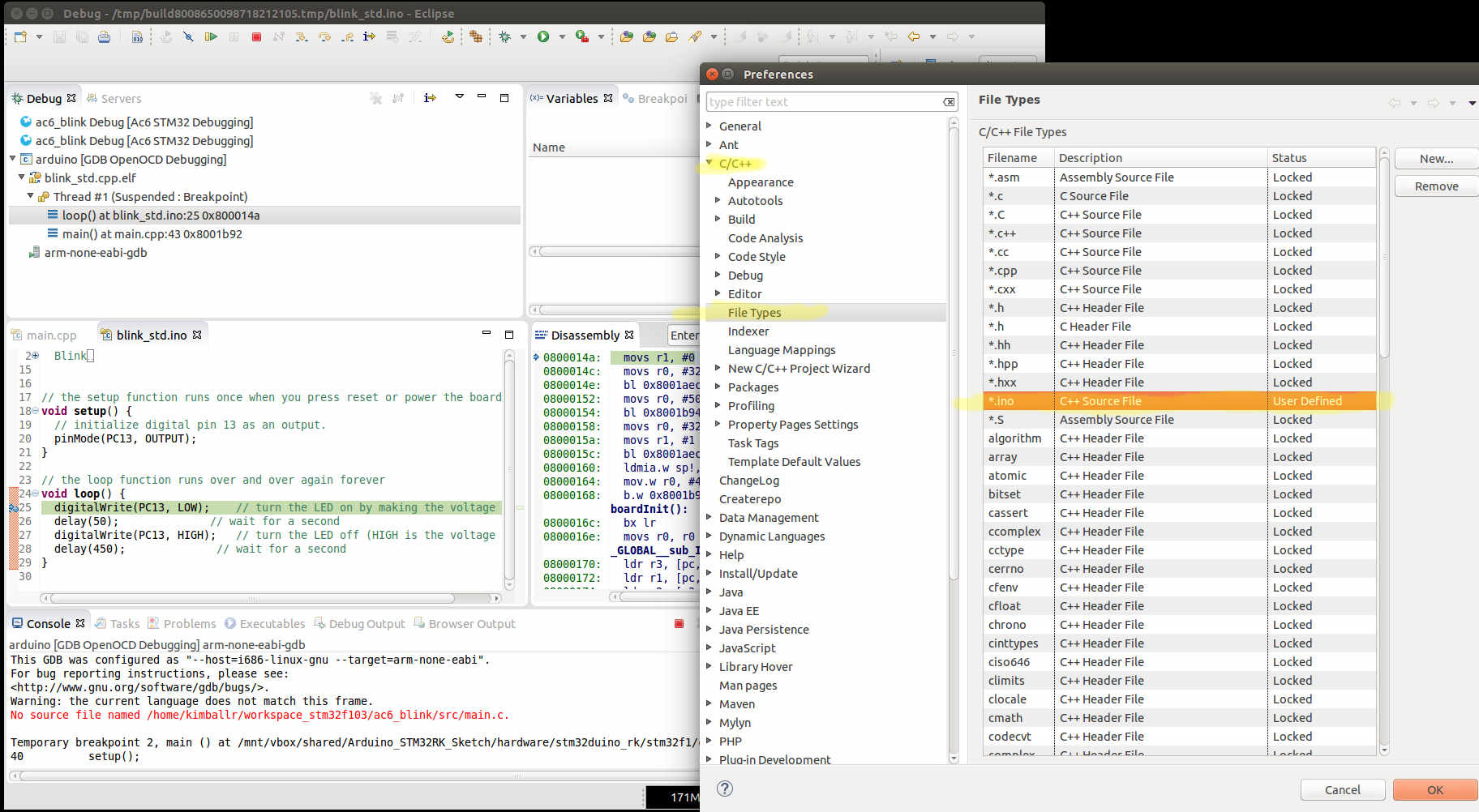
Task: Click OK in the Preferences dialog
Action: [1434, 789]
